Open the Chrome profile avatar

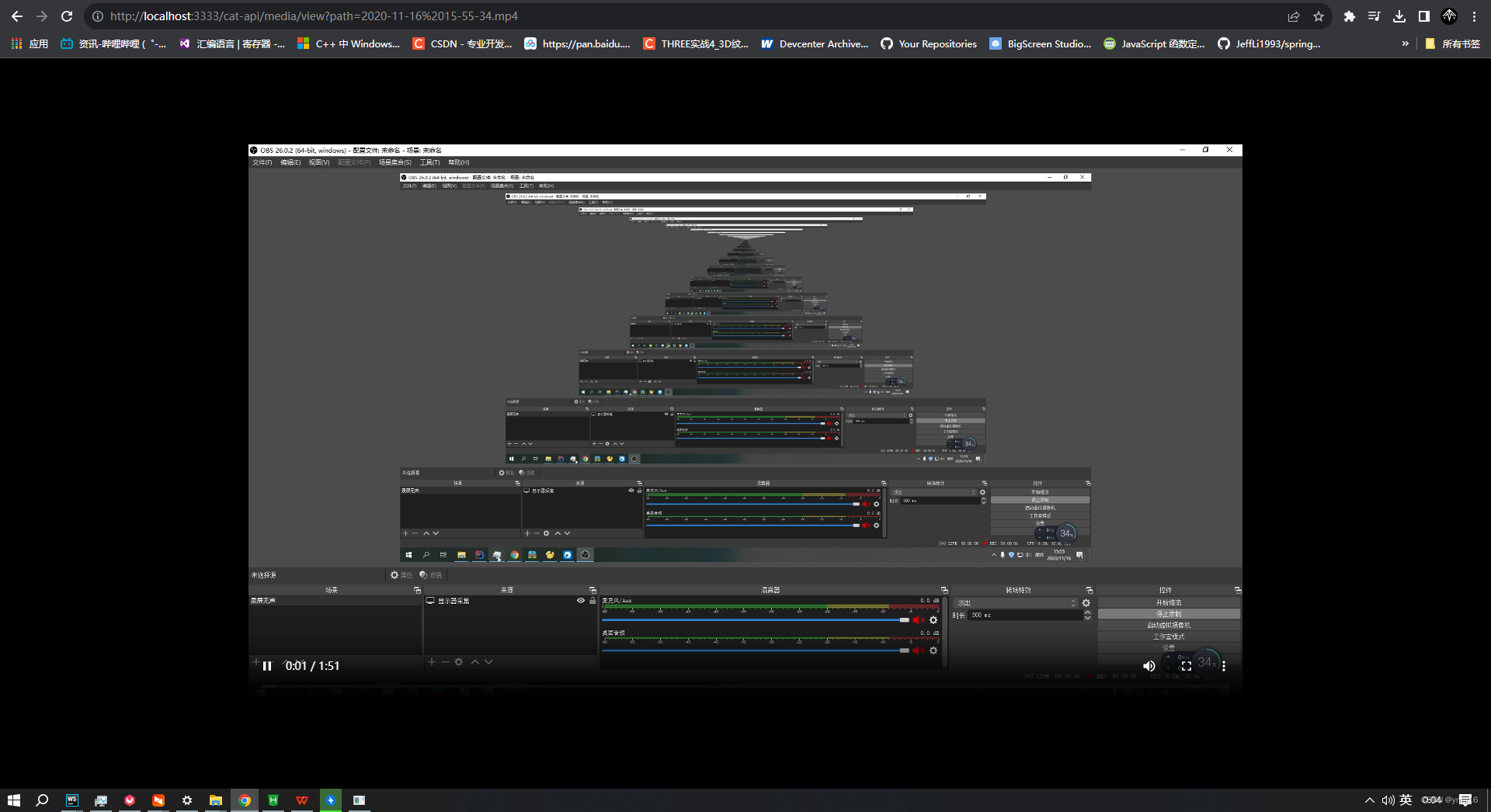click(1449, 16)
